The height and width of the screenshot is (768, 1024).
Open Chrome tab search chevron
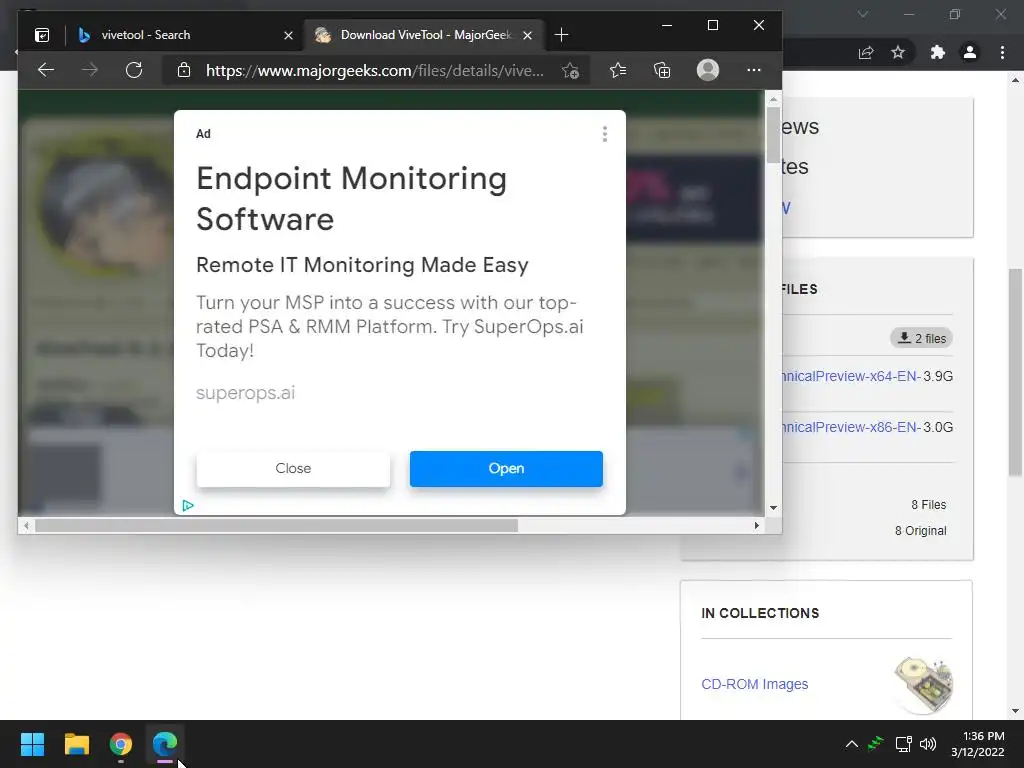coord(863,14)
